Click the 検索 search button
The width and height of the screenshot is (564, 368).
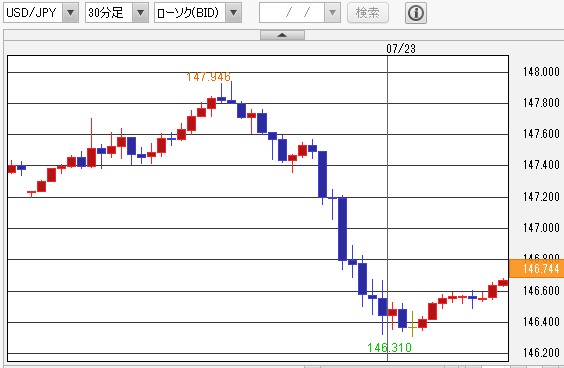tap(368, 13)
